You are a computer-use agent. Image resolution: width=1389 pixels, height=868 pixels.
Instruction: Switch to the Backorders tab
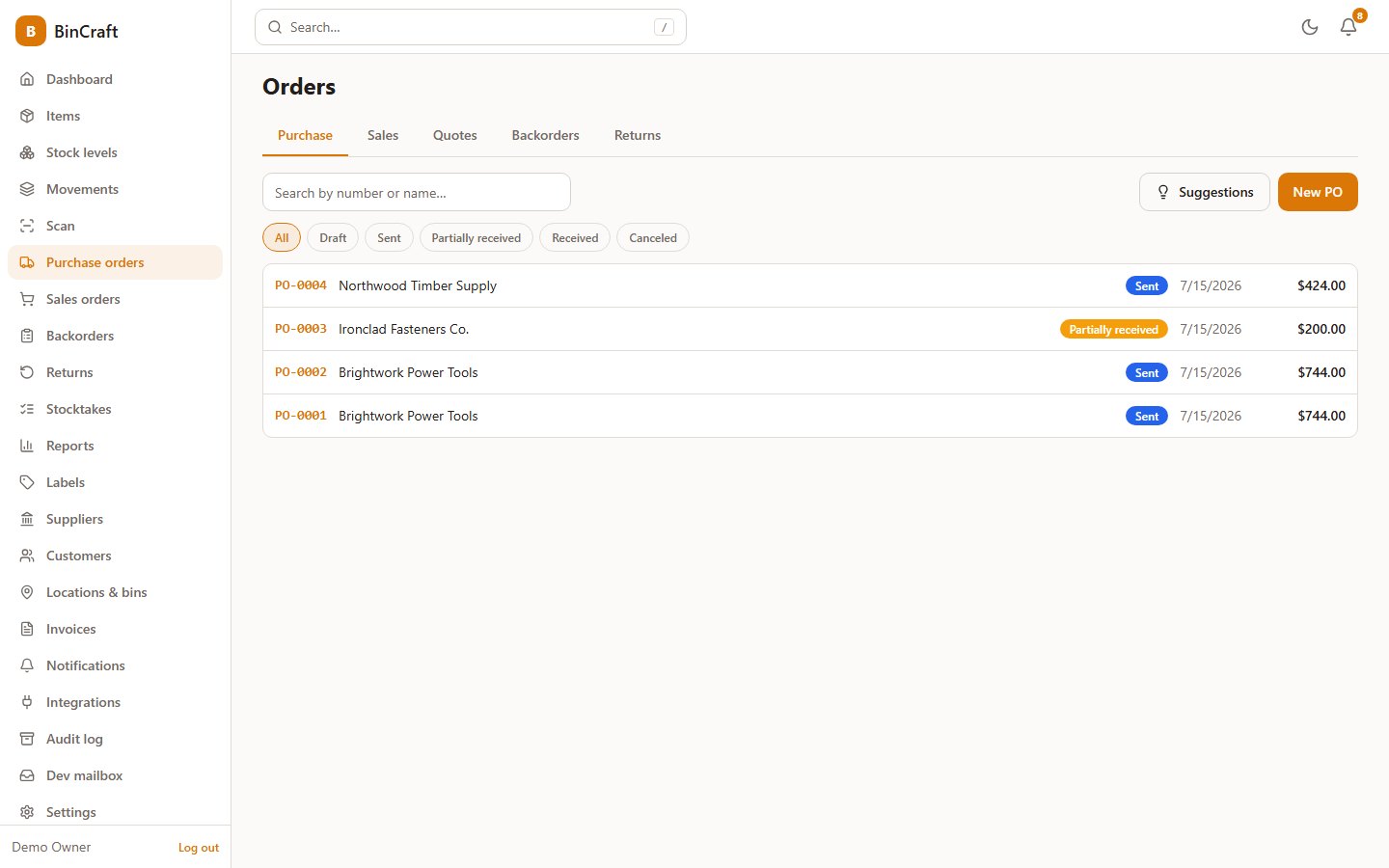(545, 135)
